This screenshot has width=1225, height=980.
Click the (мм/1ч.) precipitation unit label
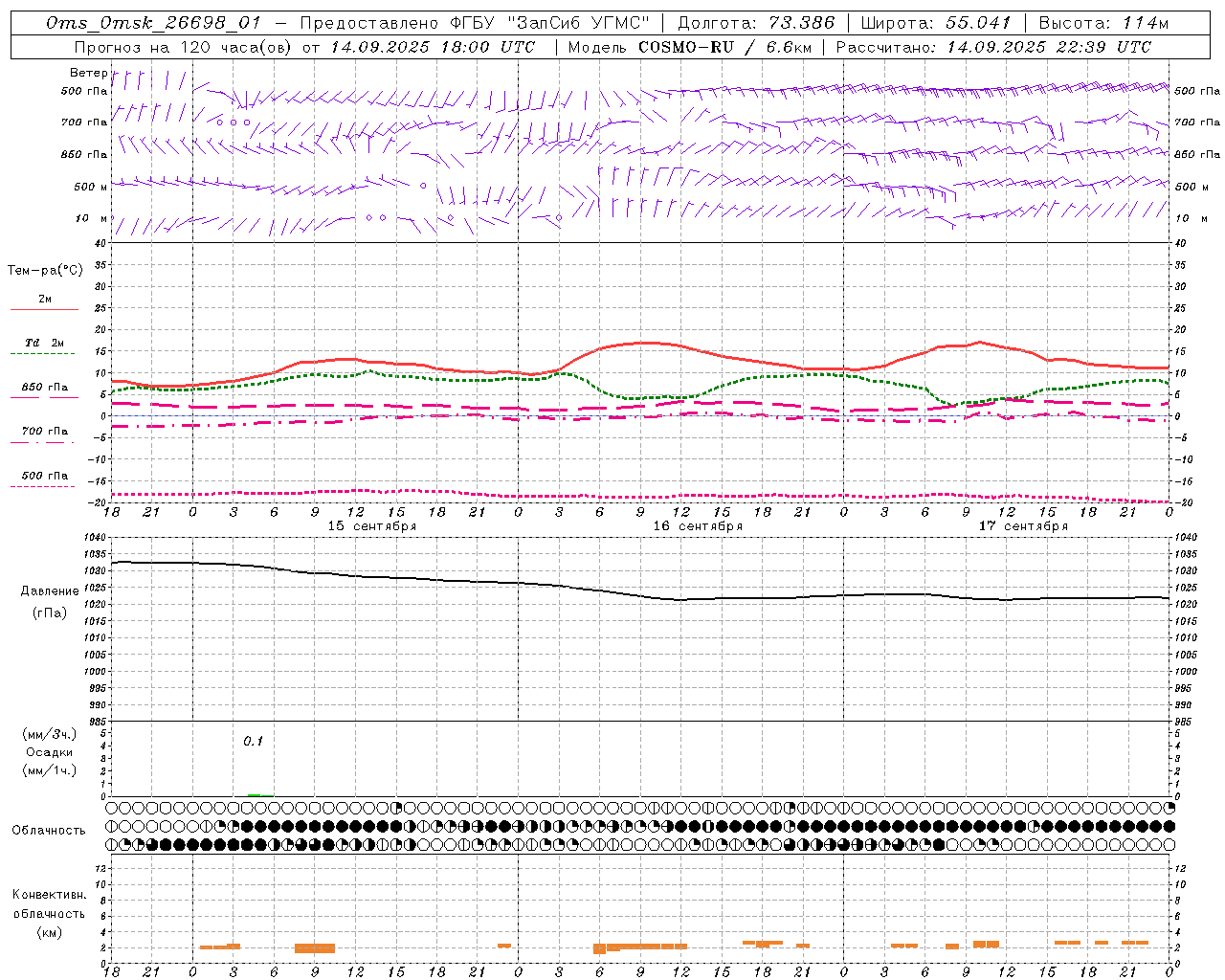(49, 770)
